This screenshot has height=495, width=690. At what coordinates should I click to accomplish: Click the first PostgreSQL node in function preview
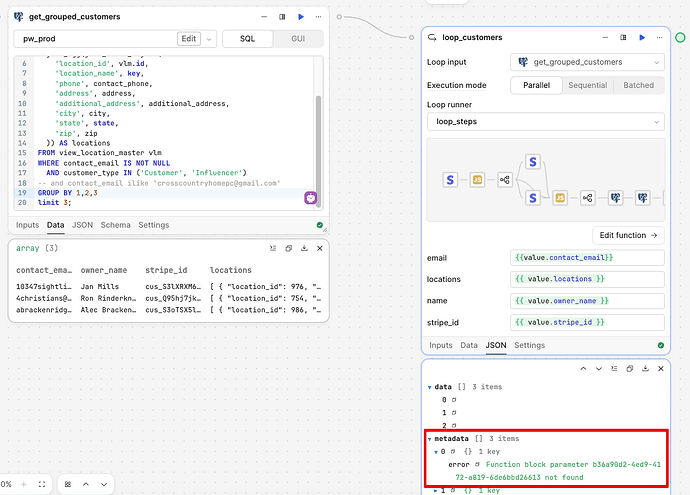pyautogui.click(x=615, y=198)
